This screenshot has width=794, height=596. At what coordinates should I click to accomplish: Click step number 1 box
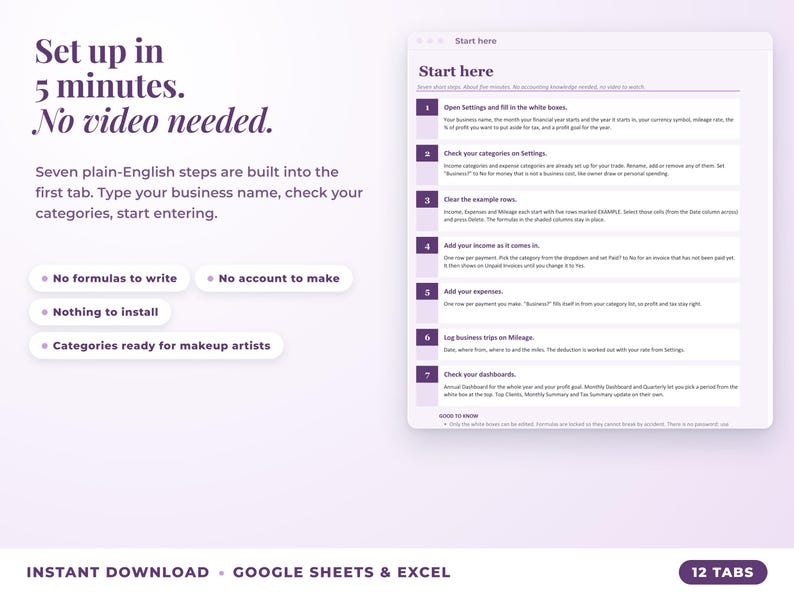(427, 107)
